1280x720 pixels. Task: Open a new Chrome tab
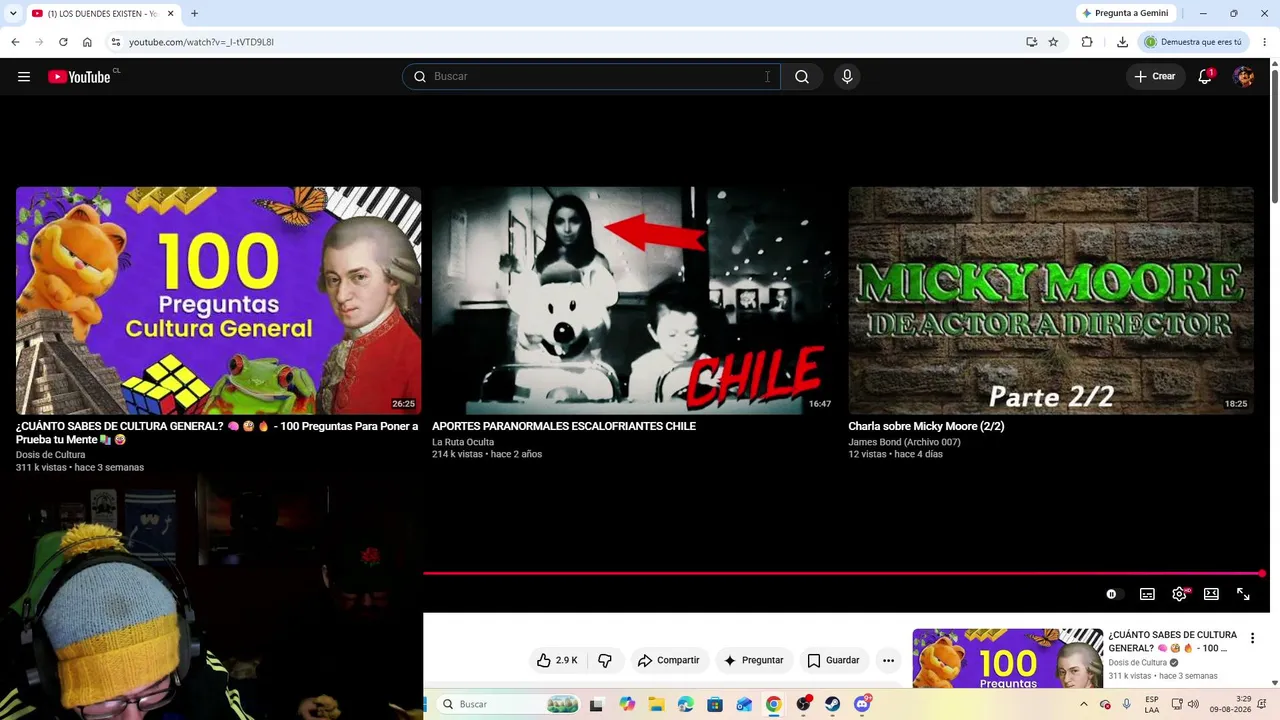[194, 14]
